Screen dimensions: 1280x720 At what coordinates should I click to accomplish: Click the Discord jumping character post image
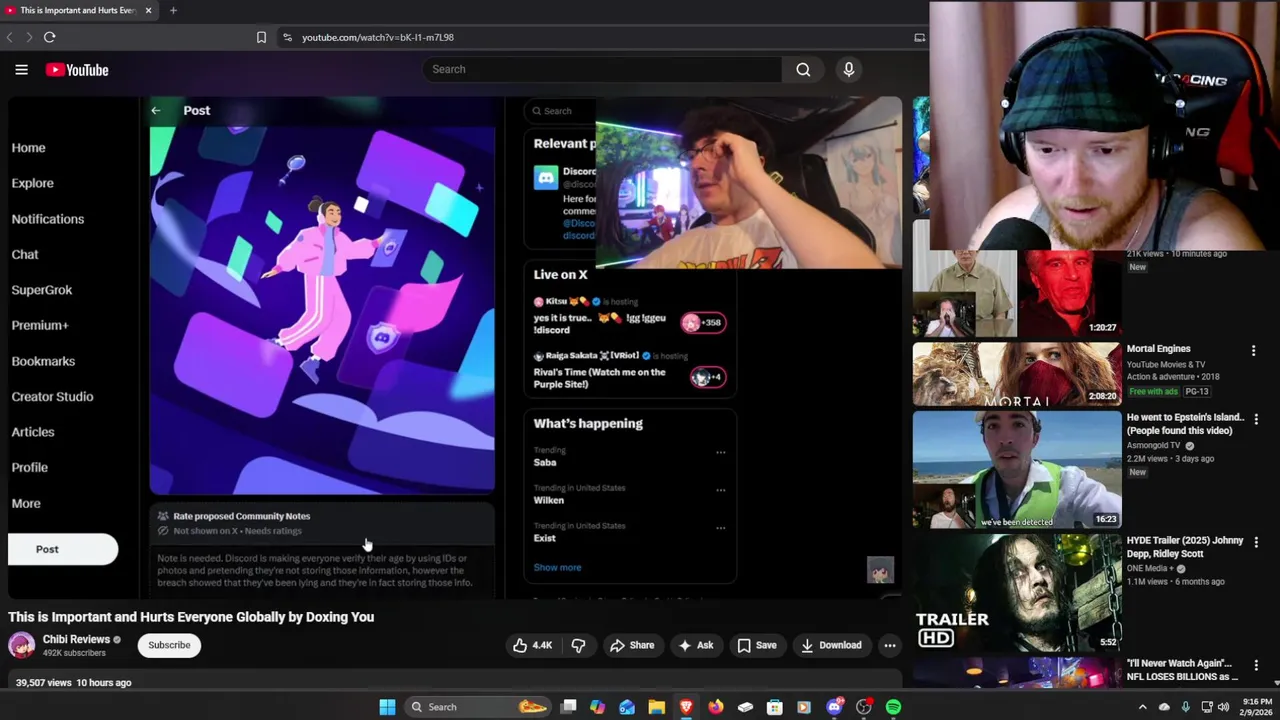click(322, 310)
